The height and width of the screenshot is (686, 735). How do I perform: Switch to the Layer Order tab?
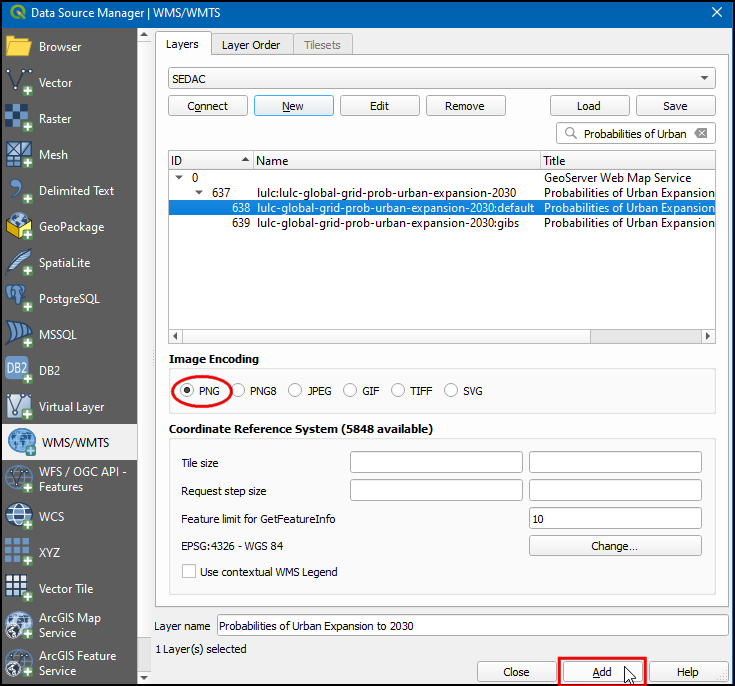click(250, 45)
